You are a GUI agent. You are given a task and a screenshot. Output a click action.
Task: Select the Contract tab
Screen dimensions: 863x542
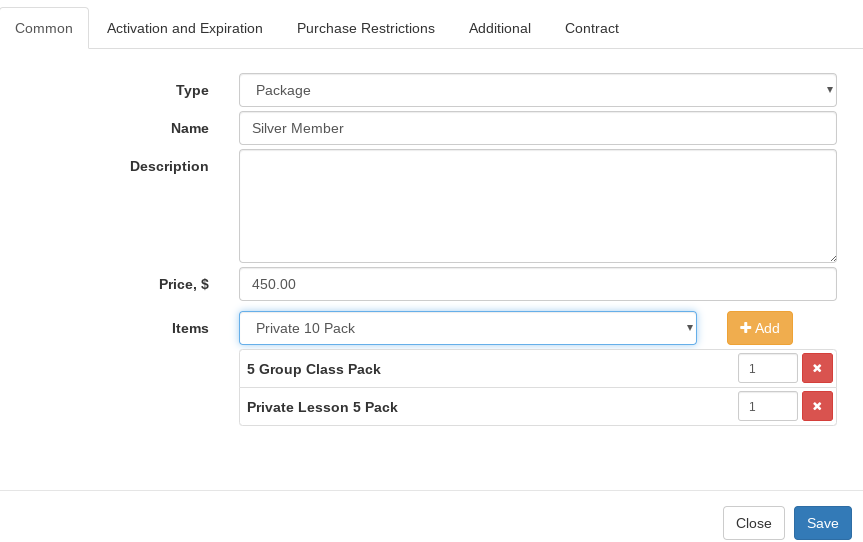[592, 28]
